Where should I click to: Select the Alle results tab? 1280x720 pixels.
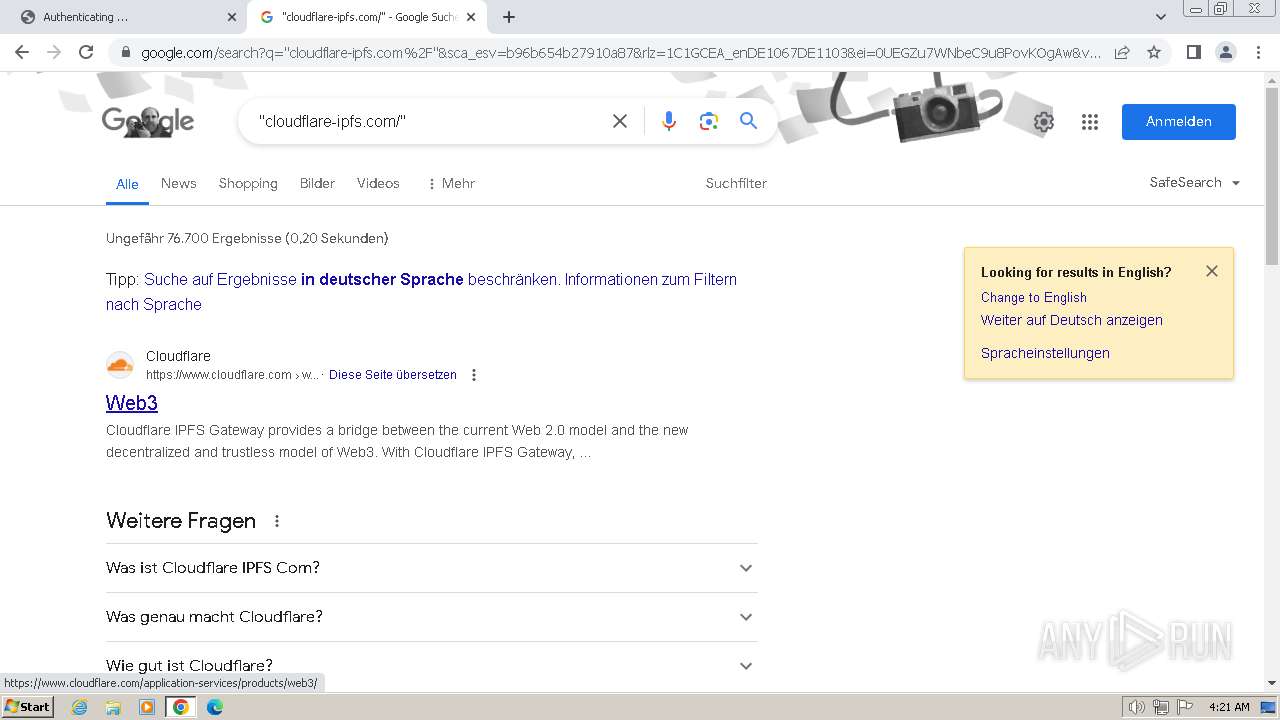click(x=127, y=184)
